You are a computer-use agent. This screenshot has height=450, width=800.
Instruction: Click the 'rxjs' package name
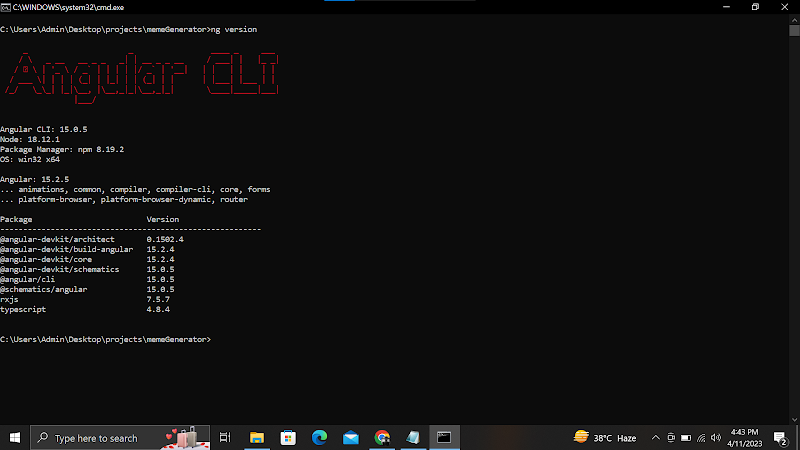click(x=9, y=299)
